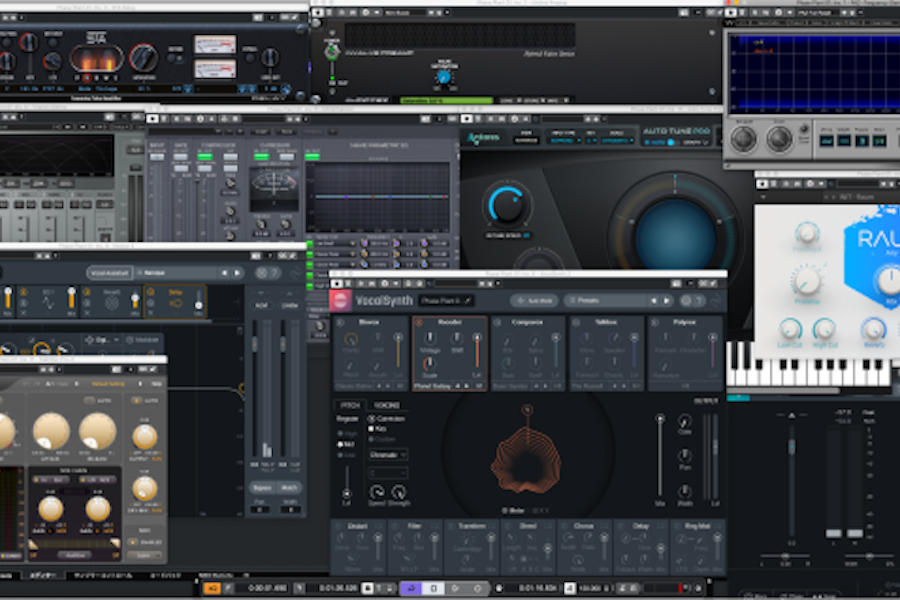Toggle the Vocoder module power icon
Image resolution: width=900 pixels, height=600 pixels.
click(417, 324)
